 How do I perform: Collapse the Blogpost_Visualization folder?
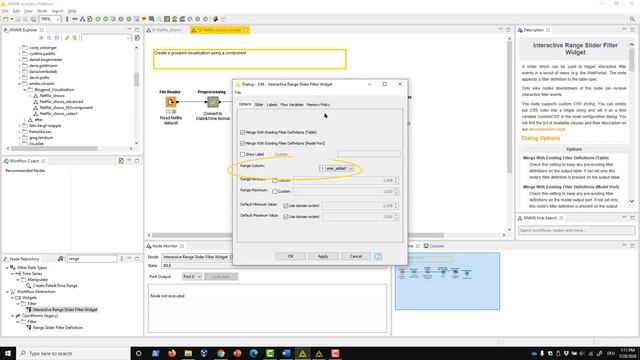(x=25, y=89)
